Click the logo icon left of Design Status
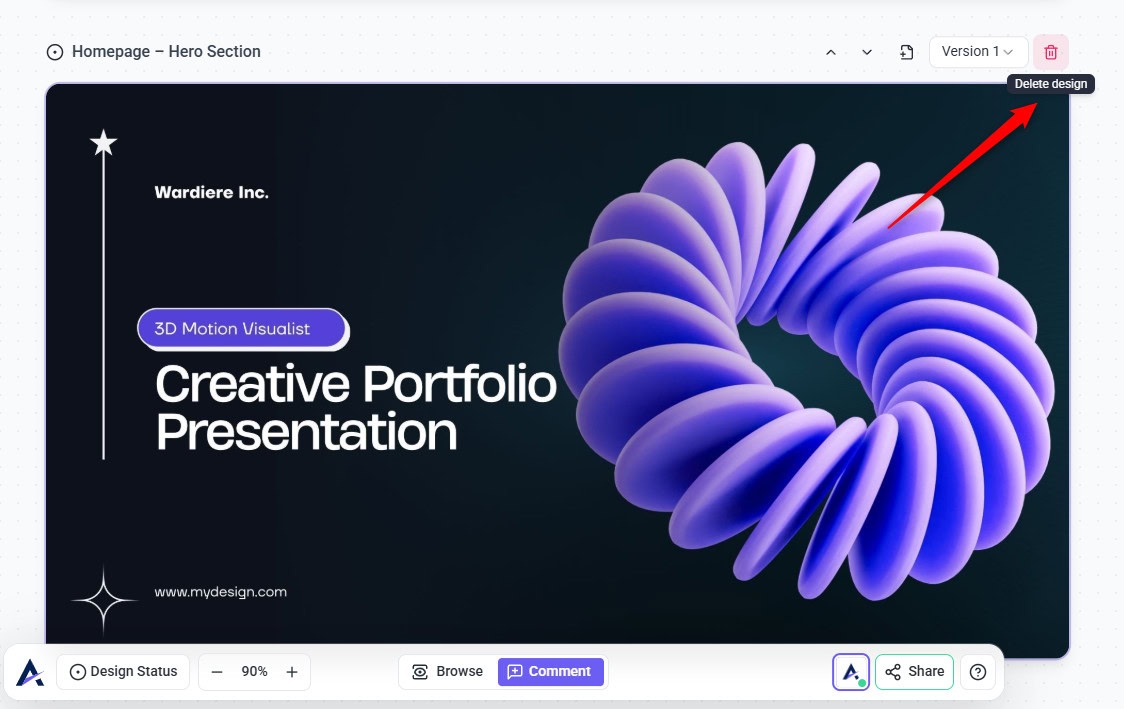This screenshot has height=709, width=1124. pyautogui.click(x=30, y=672)
